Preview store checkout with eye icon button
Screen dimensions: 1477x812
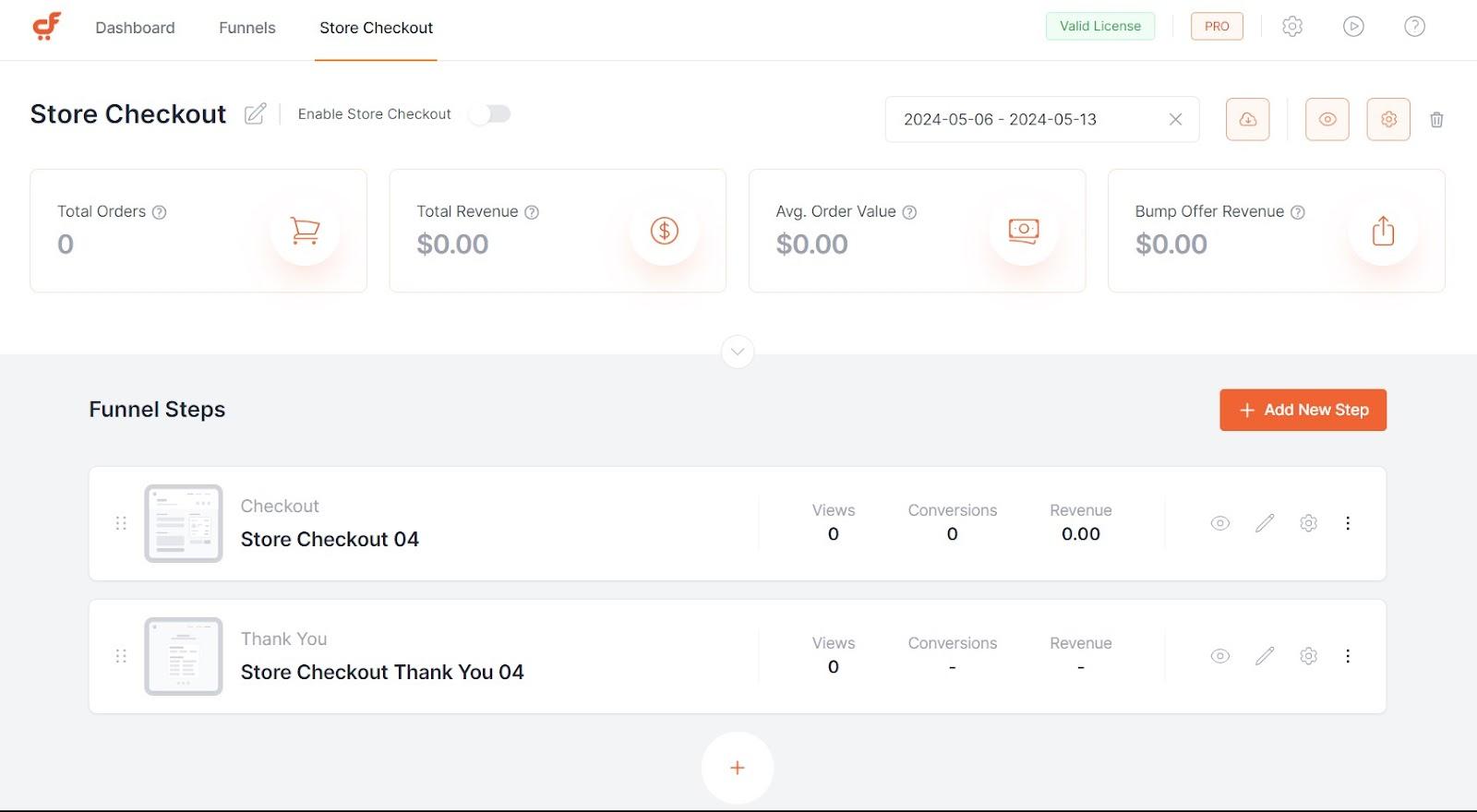(1327, 119)
